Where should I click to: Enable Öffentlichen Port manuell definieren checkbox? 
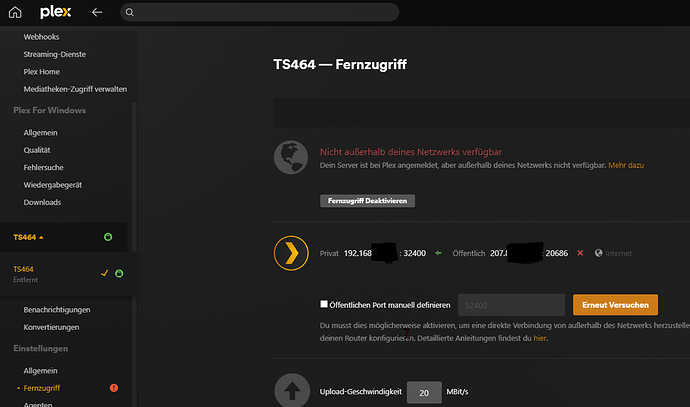click(x=324, y=304)
